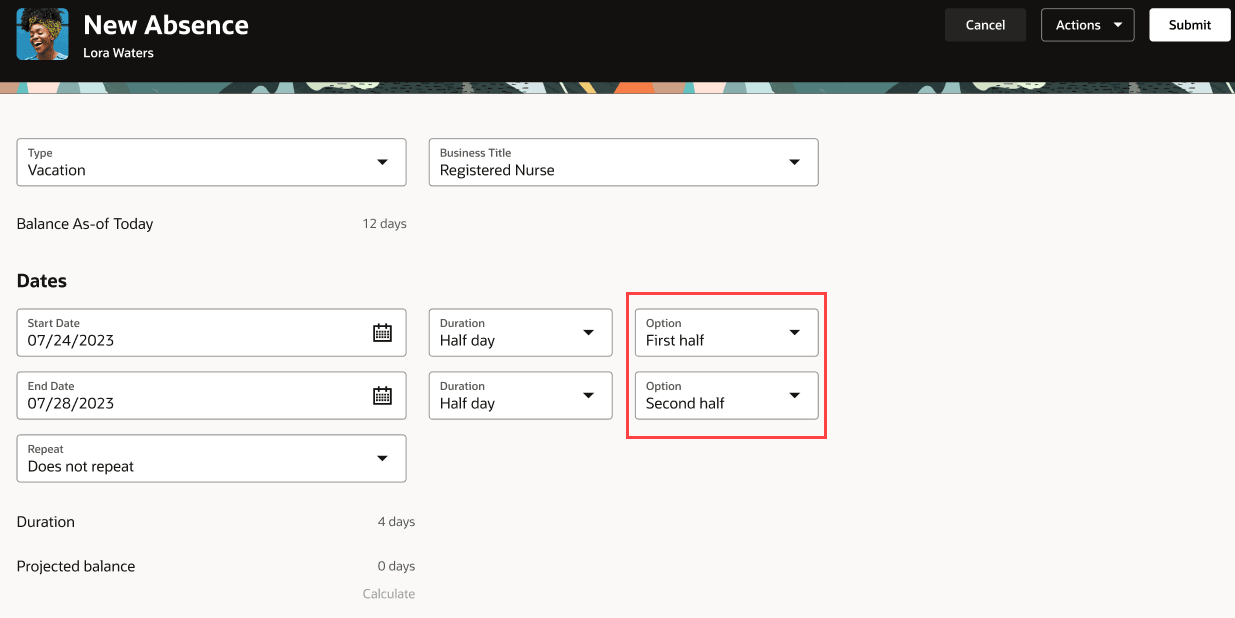This screenshot has width=1235, height=618.
Task: Expand the Repeat dropdown
Action: coord(382,459)
